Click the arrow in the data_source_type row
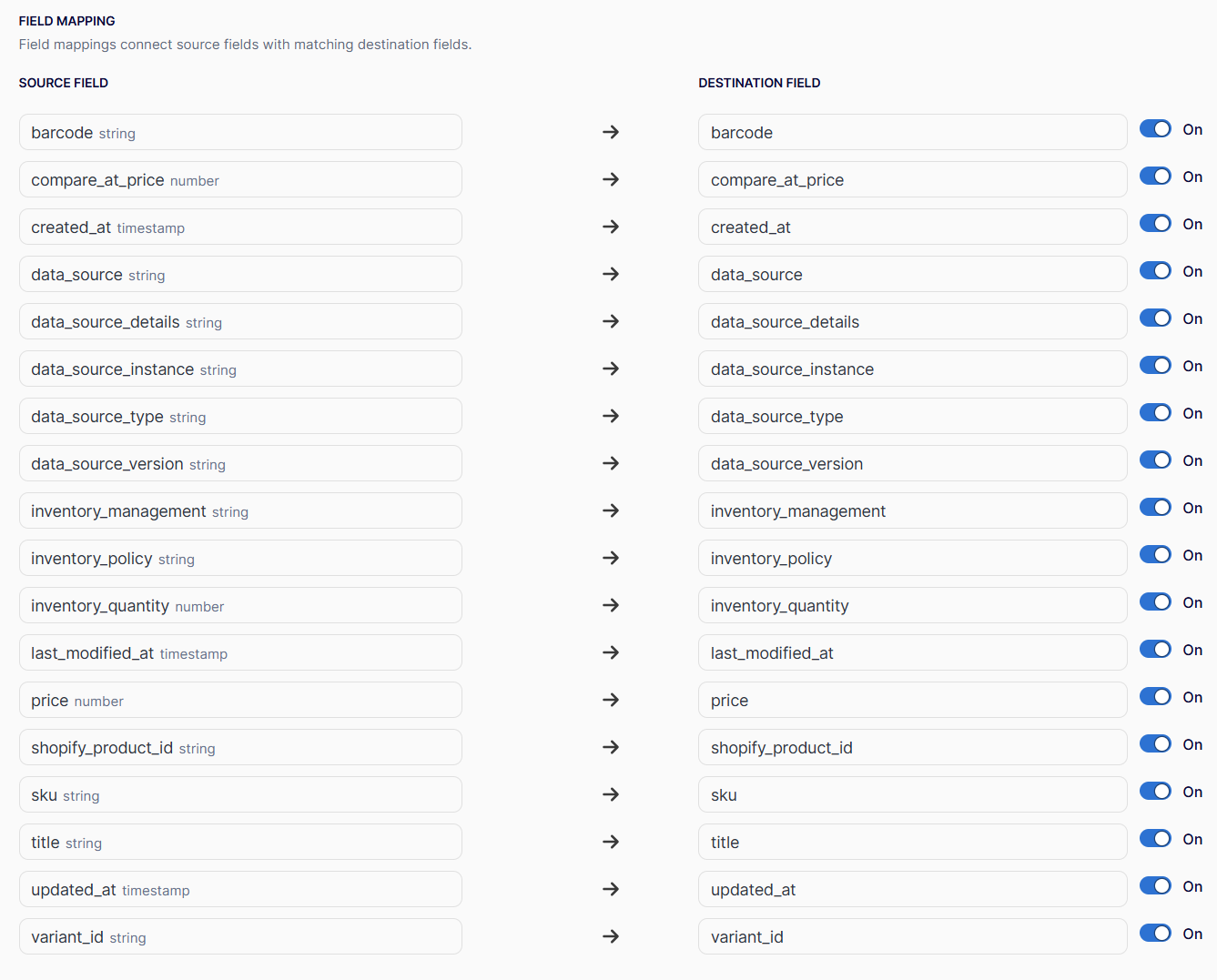Image resolution: width=1217 pixels, height=980 pixels. point(611,416)
